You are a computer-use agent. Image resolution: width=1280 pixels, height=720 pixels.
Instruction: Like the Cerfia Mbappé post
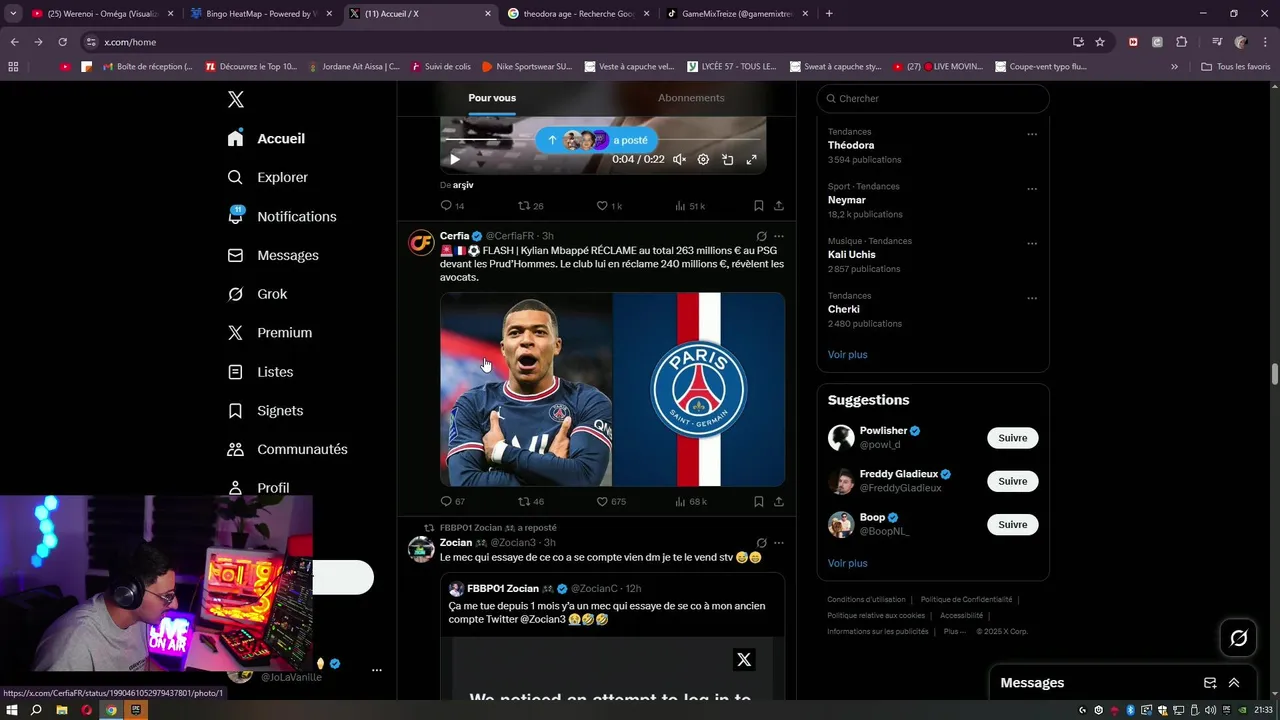click(610, 501)
